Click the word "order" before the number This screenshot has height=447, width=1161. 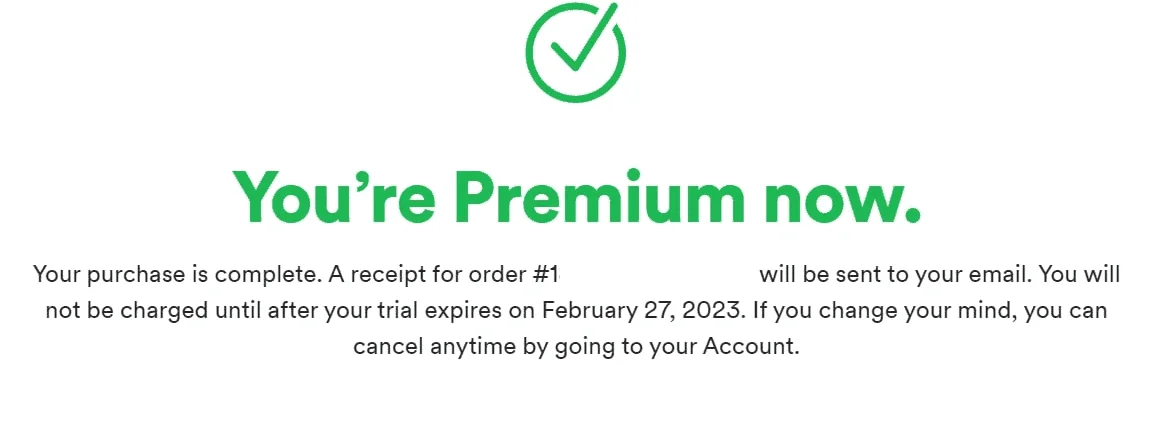(x=497, y=275)
